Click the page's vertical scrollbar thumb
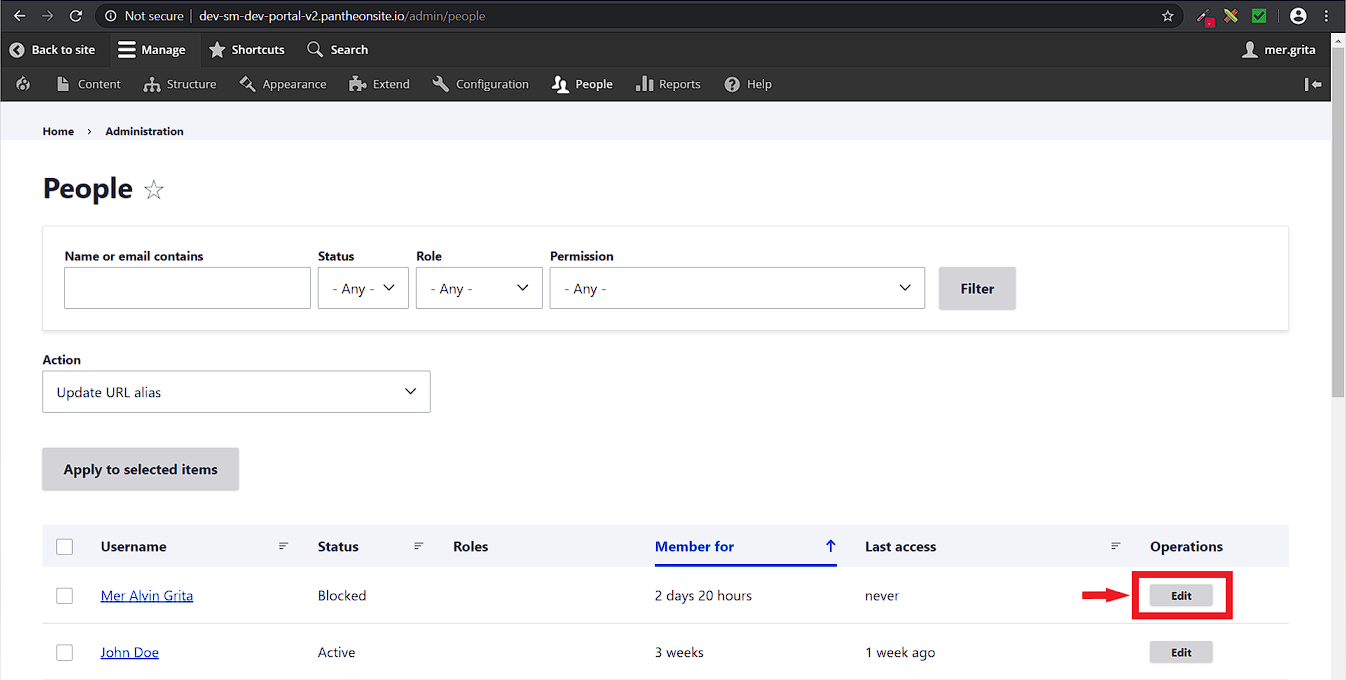 coord(1338,220)
